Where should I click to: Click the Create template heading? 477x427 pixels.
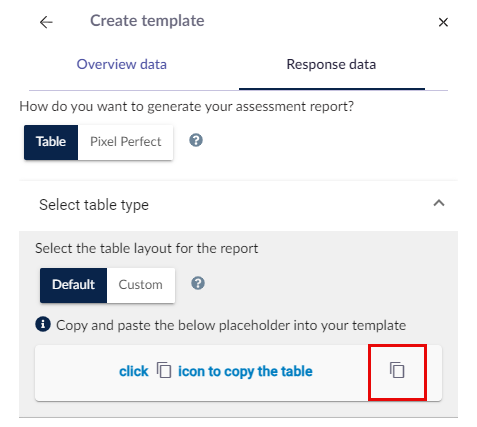(x=147, y=21)
